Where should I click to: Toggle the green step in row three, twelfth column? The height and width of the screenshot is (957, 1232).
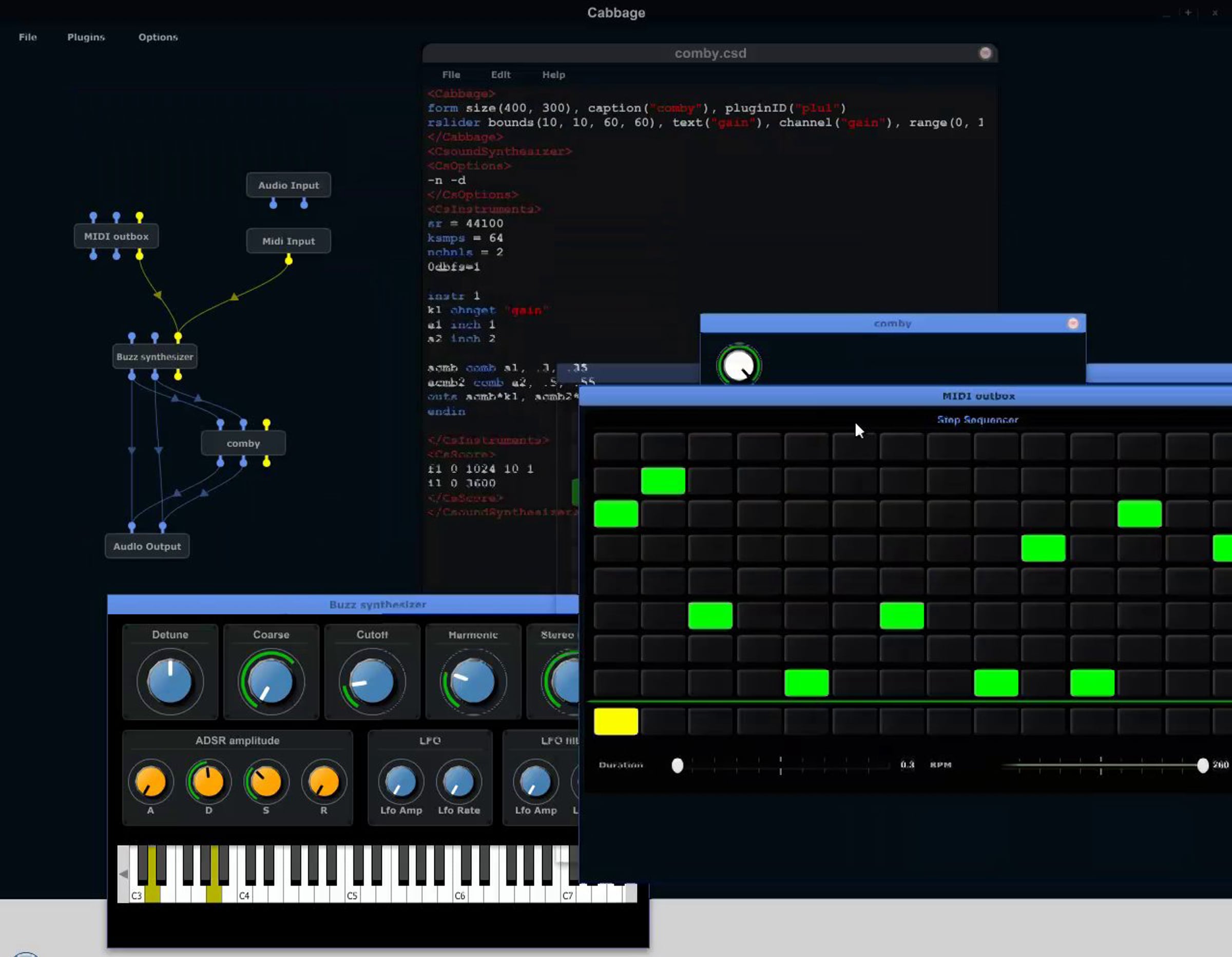(1140, 514)
